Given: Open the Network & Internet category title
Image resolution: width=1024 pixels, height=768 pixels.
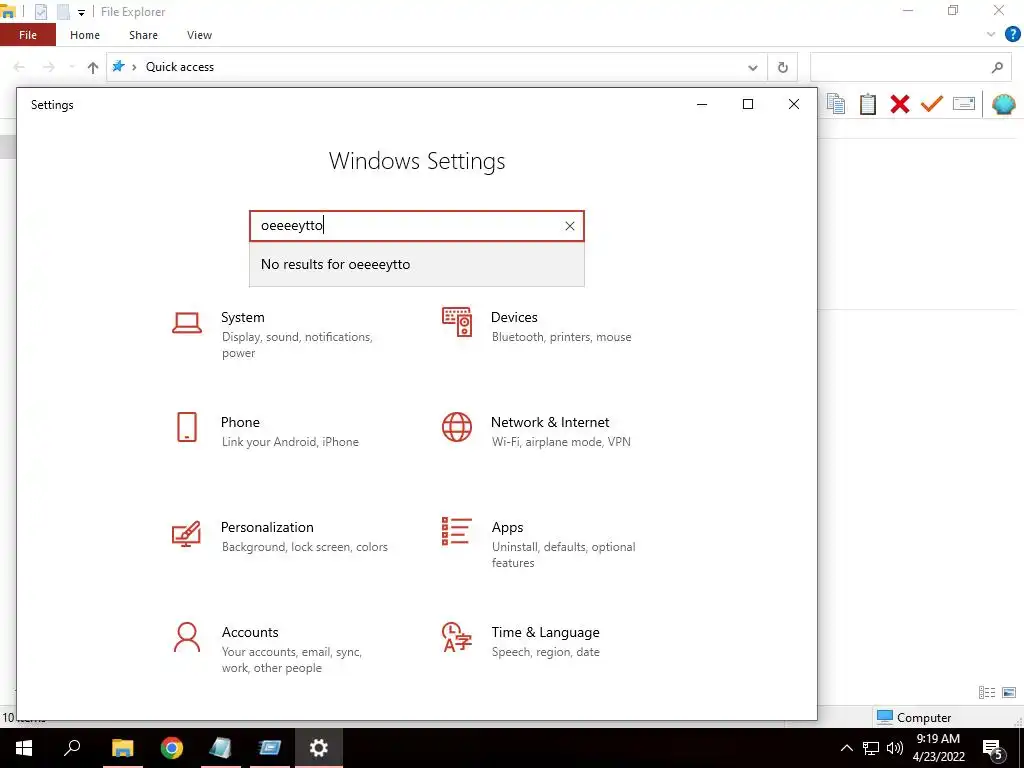Looking at the screenshot, I should coord(550,422).
